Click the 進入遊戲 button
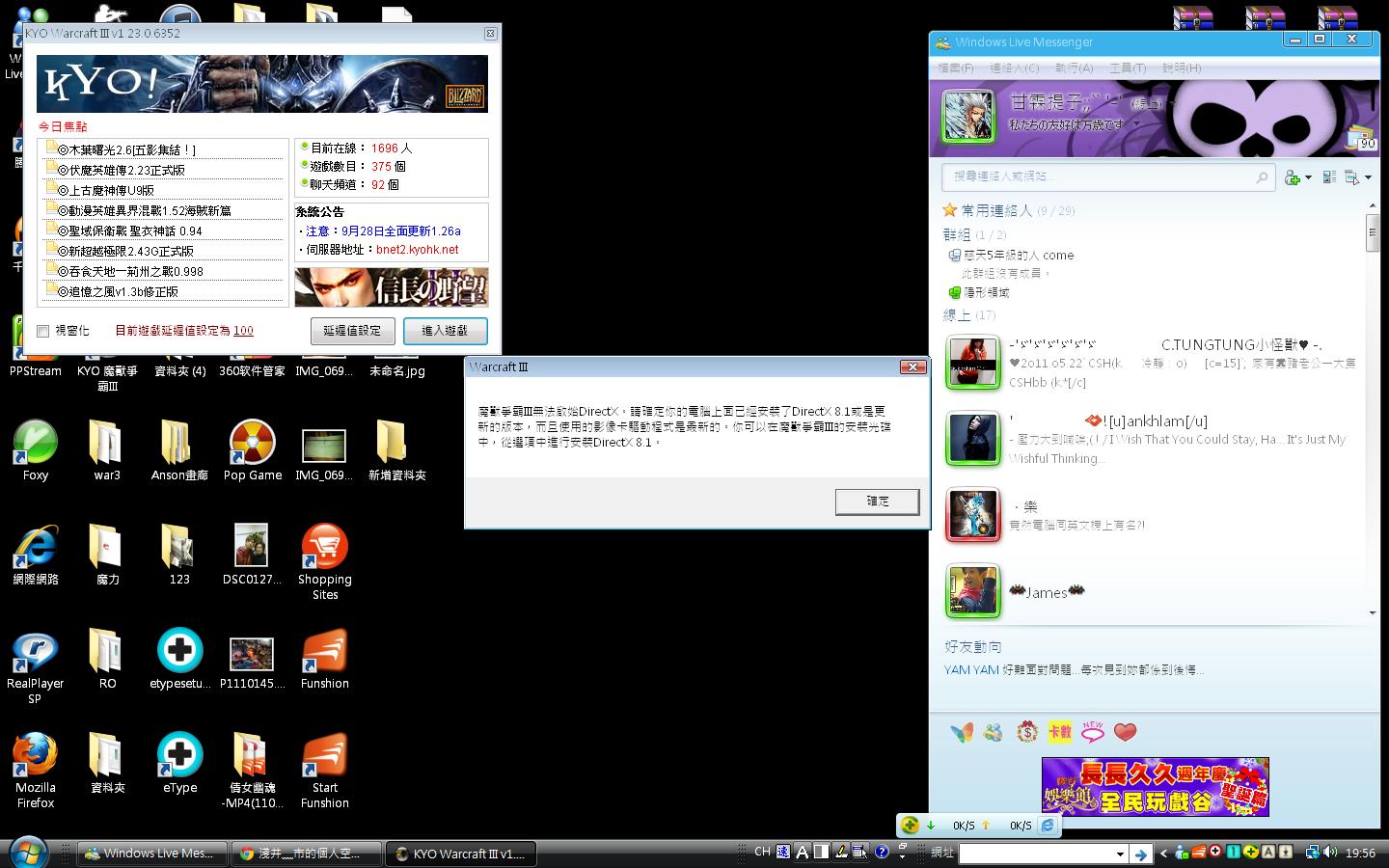Viewport: 1389px width, 868px height. pos(445,331)
